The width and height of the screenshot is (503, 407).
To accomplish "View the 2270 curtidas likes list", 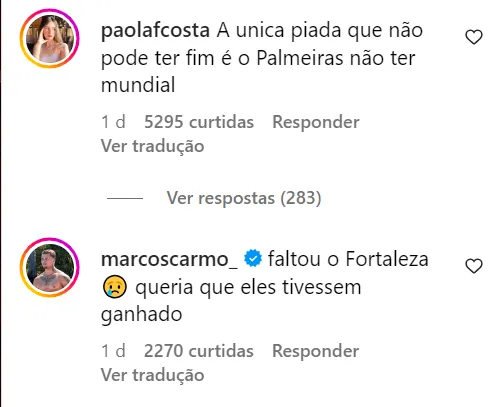I will point(199,351).
